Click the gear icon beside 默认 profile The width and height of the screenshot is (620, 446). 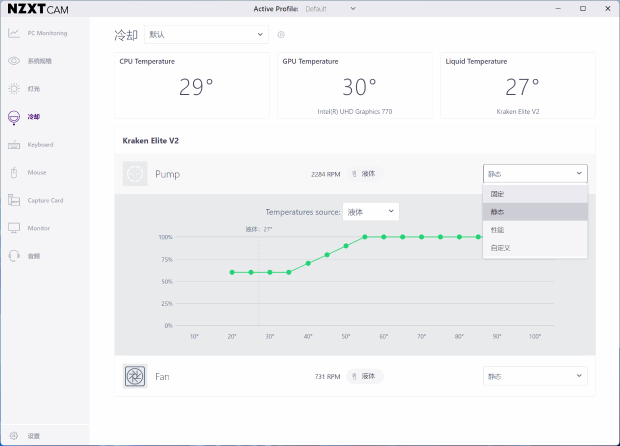(281, 34)
